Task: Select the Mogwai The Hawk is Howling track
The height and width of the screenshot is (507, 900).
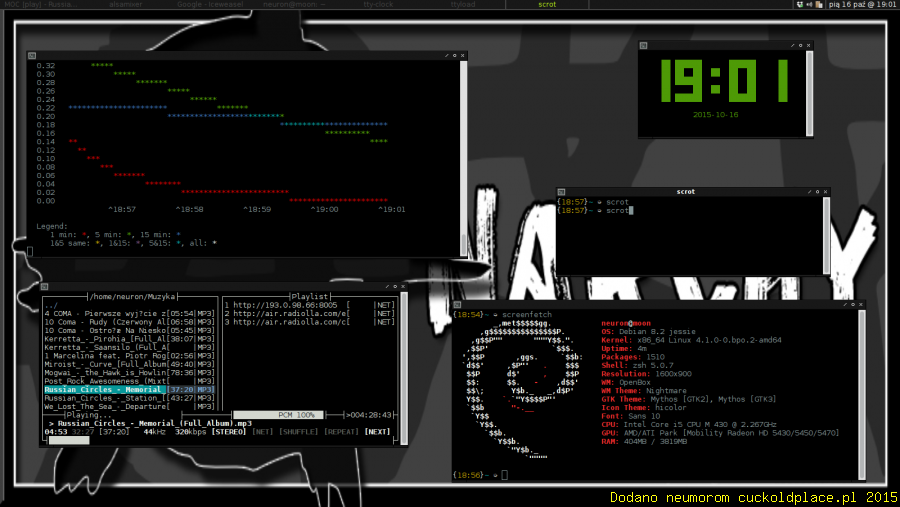Action: point(104,372)
